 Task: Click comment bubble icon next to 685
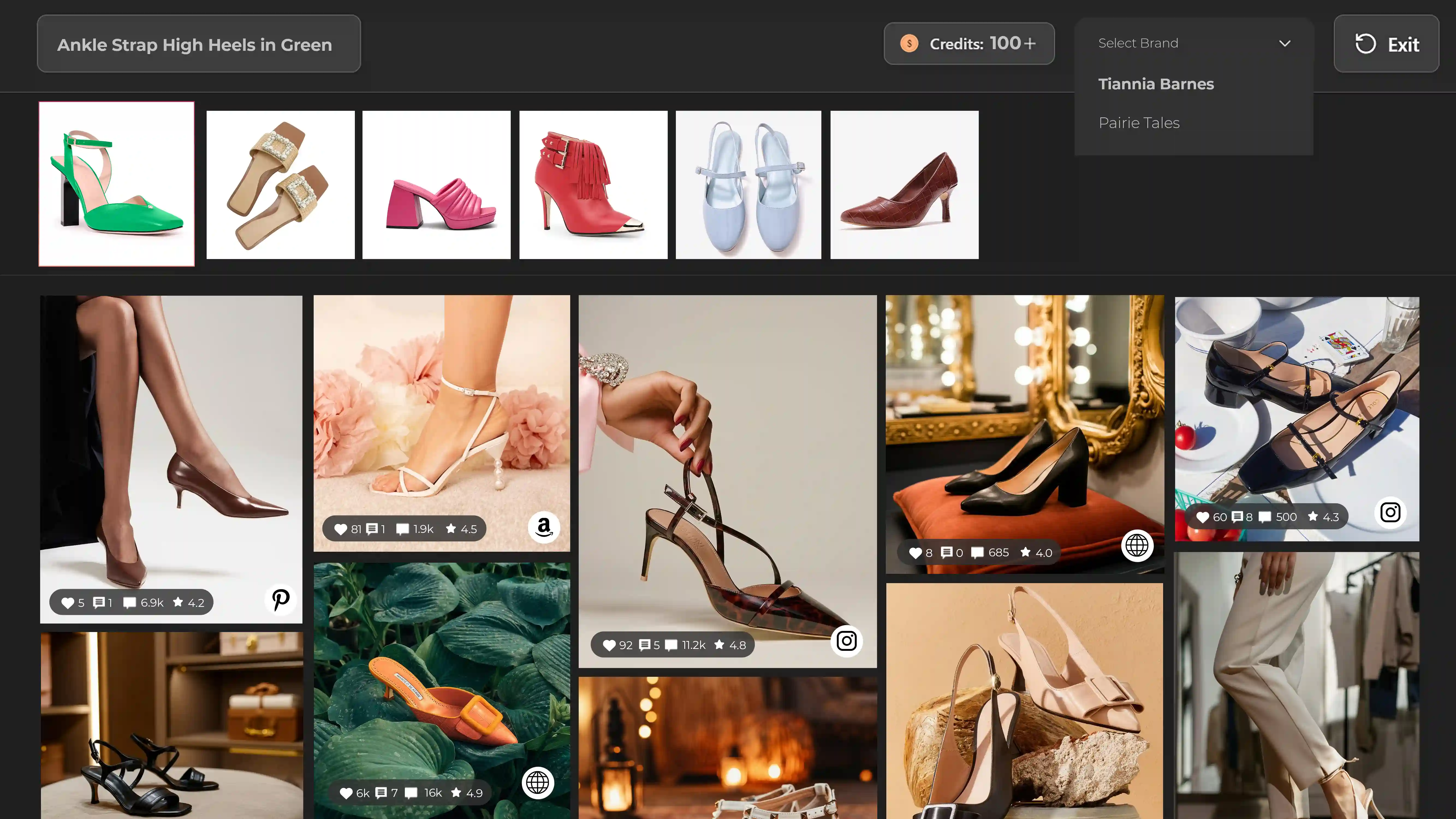pos(977,553)
